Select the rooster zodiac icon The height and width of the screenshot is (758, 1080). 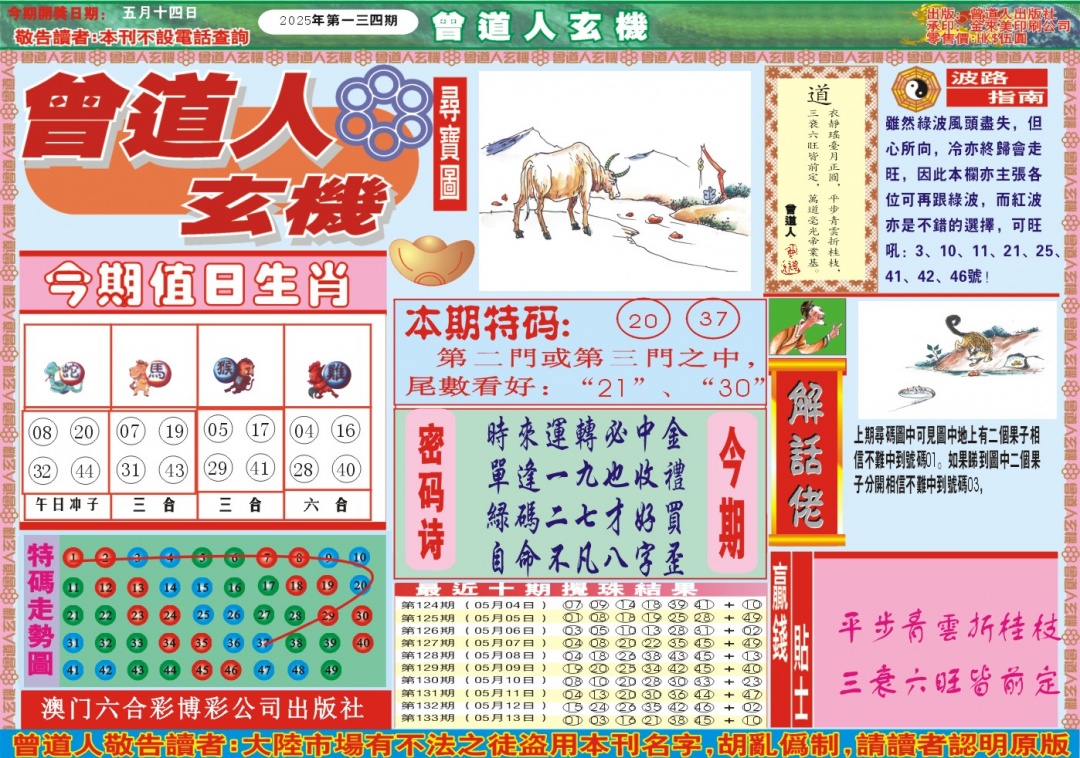(x=327, y=377)
